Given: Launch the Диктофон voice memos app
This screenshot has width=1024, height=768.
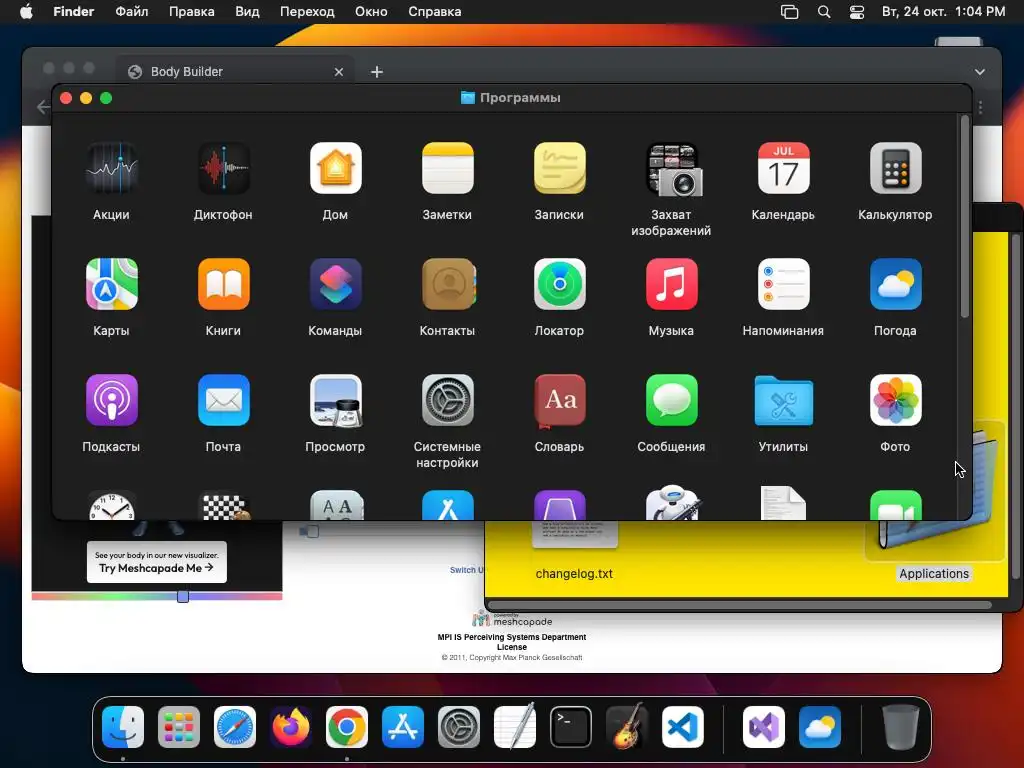Looking at the screenshot, I should (x=223, y=168).
